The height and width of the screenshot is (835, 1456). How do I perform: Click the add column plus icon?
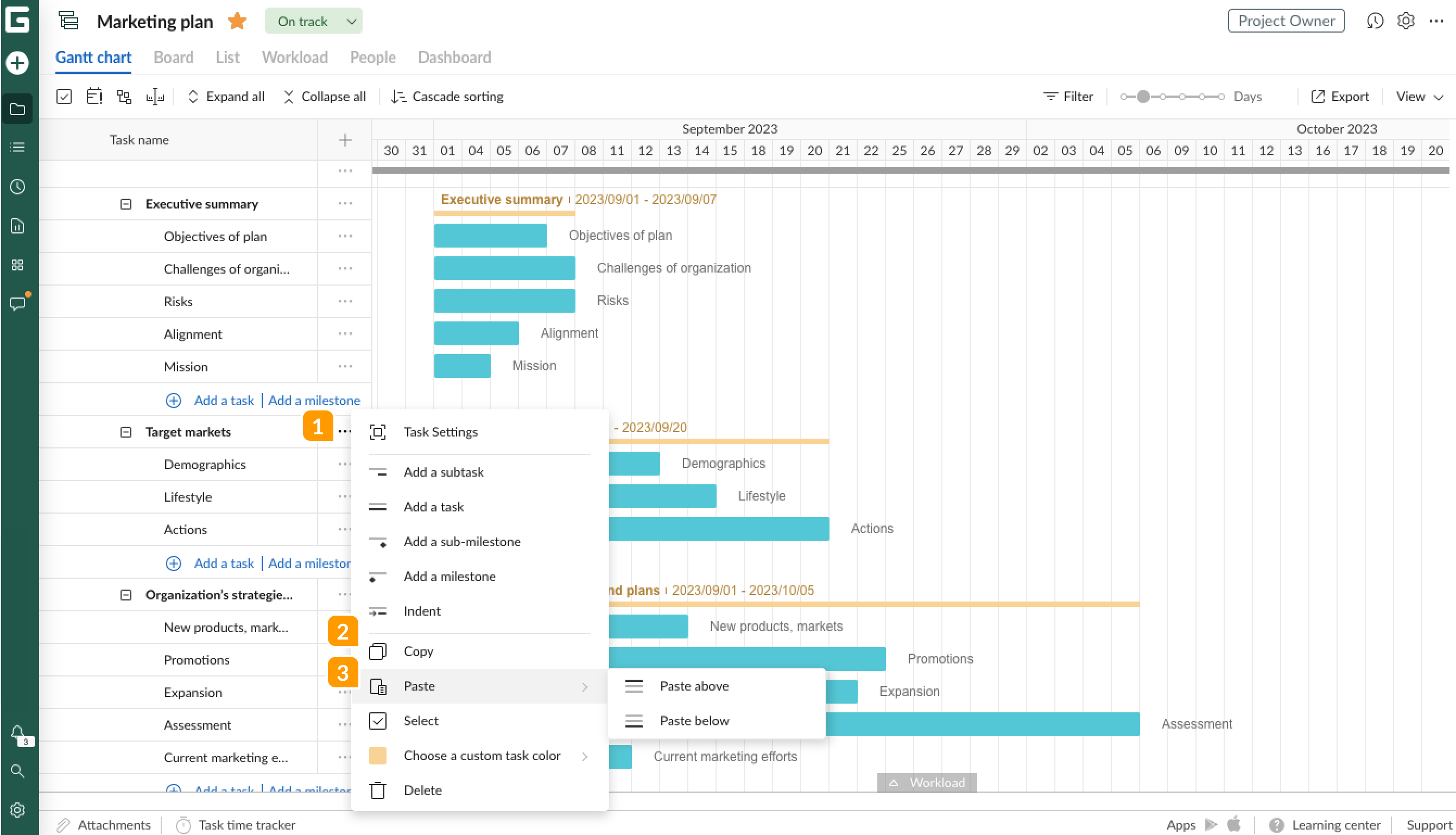345,140
